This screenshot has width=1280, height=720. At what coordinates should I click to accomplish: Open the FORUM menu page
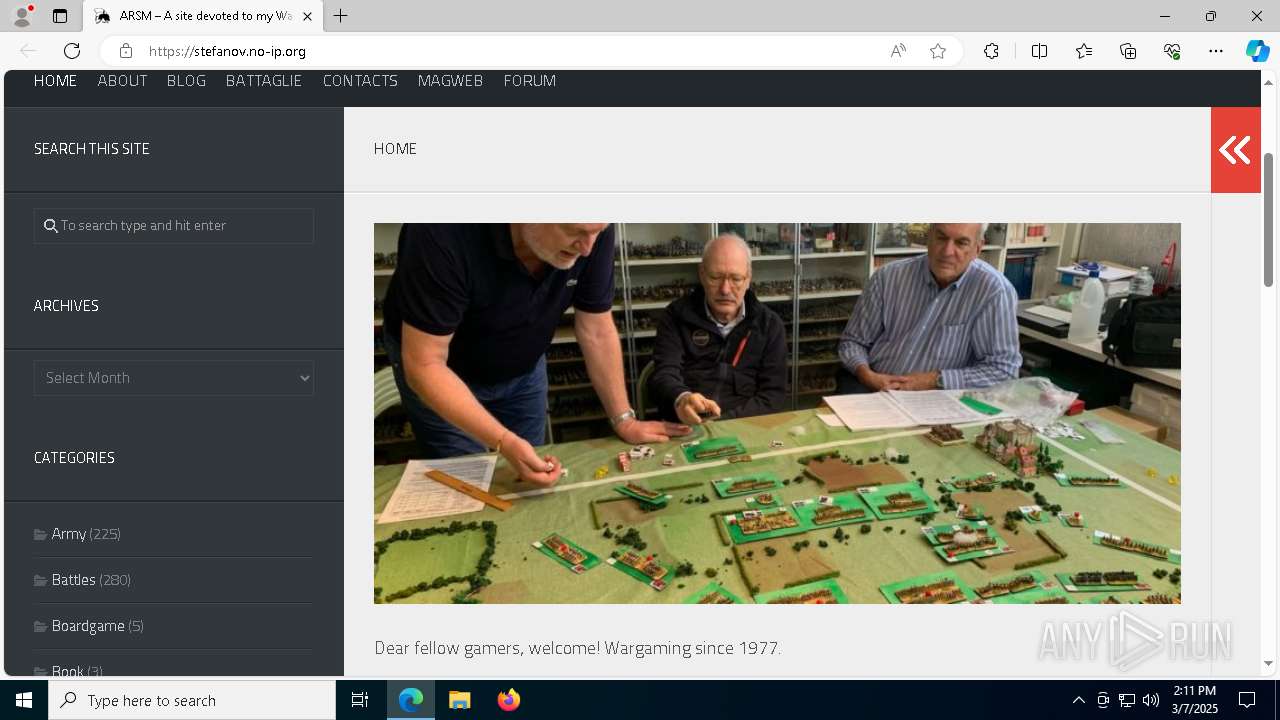[x=529, y=81]
